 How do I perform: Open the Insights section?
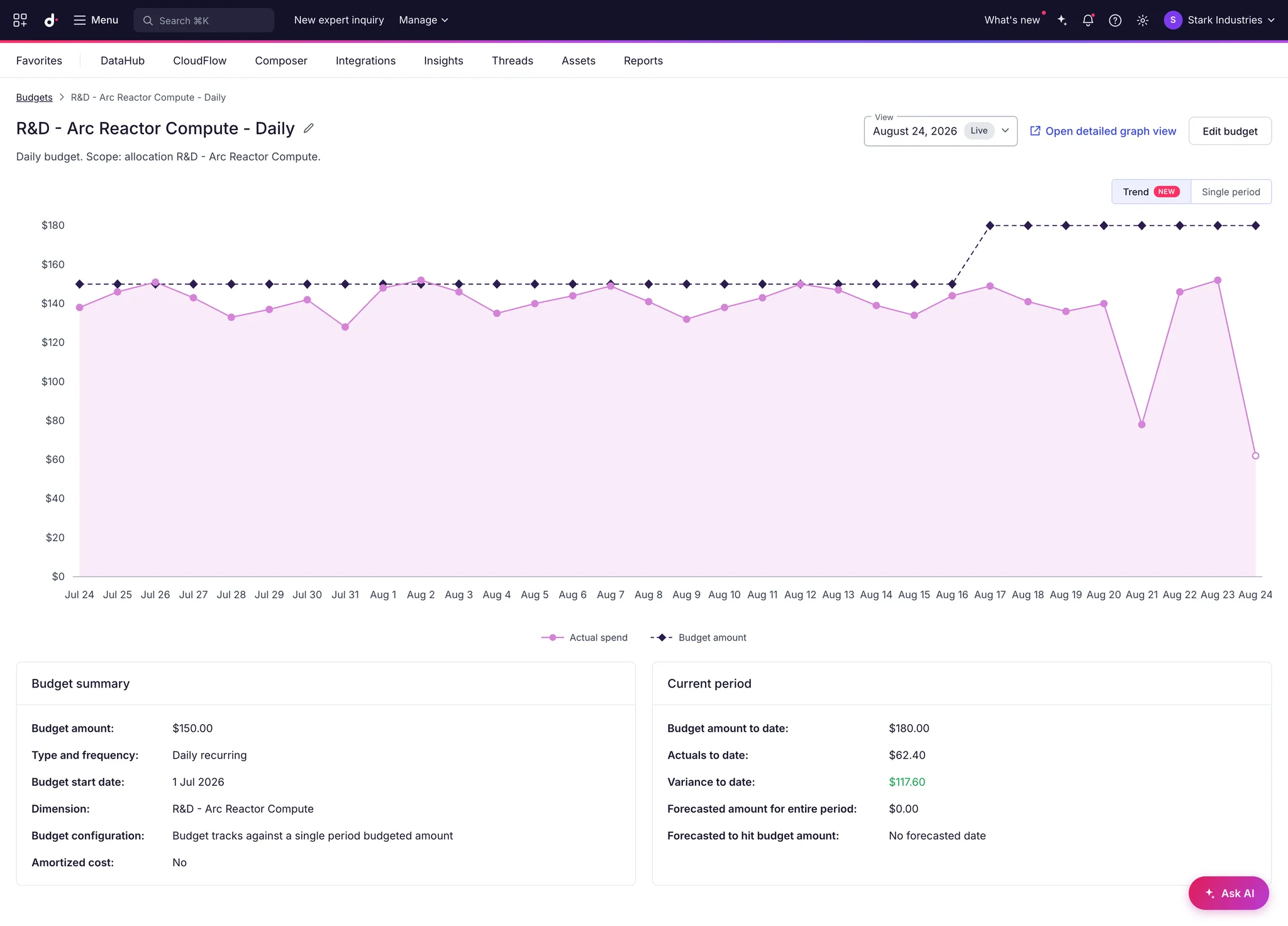(443, 60)
